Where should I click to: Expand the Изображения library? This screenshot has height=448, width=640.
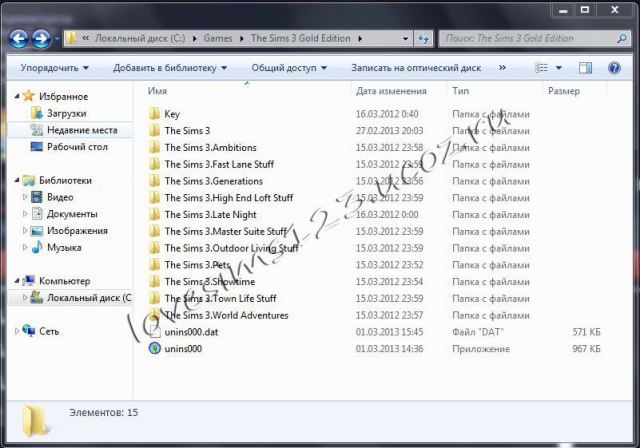coord(24,231)
